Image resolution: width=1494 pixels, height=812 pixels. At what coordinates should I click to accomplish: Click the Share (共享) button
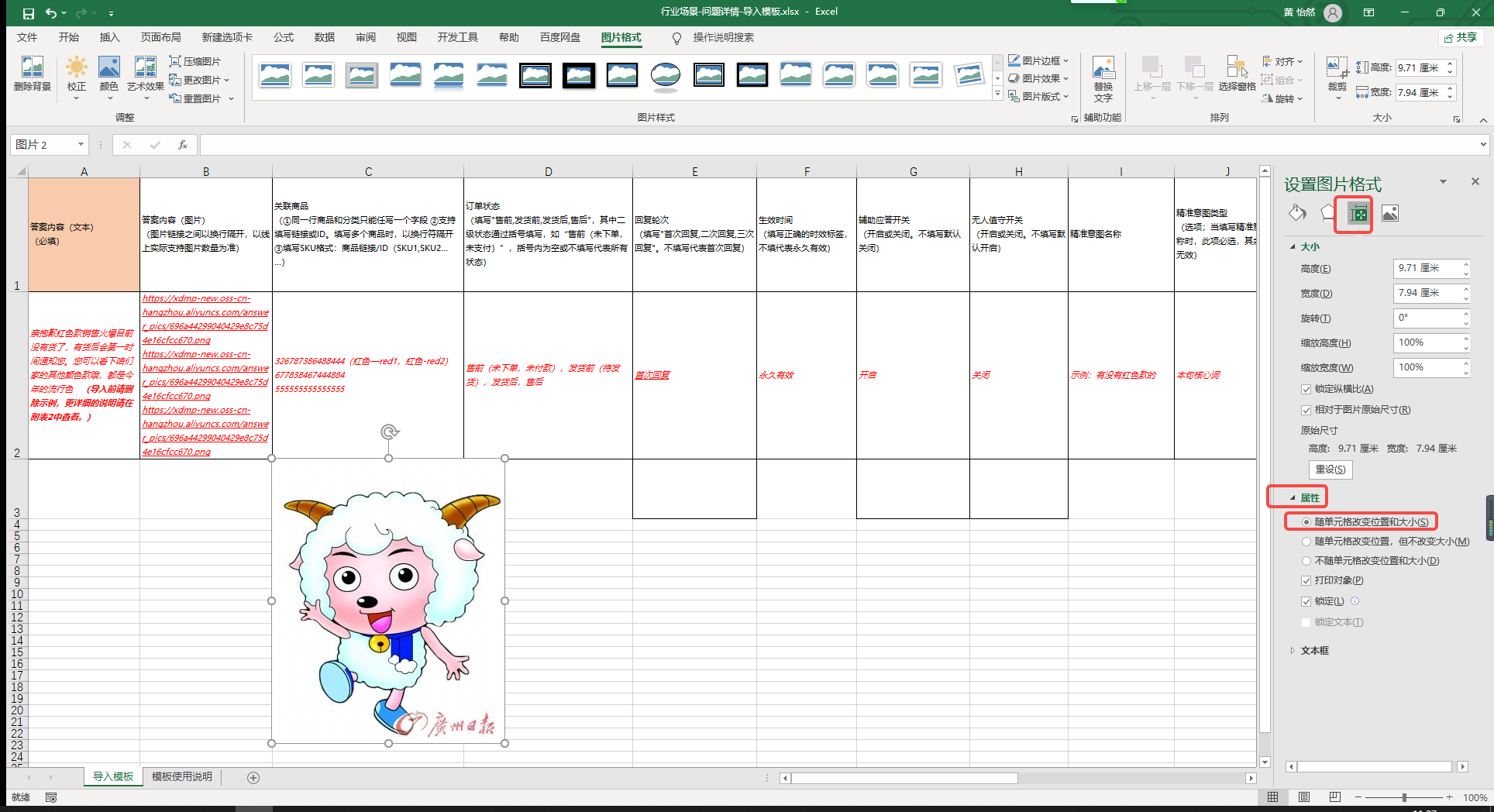click(x=1461, y=37)
